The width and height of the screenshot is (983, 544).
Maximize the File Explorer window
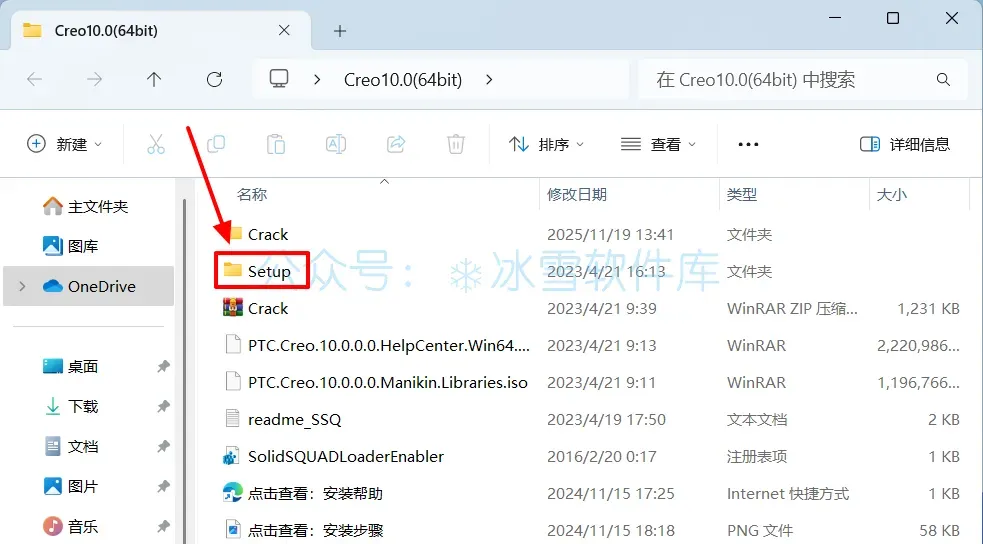[x=893, y=18]
